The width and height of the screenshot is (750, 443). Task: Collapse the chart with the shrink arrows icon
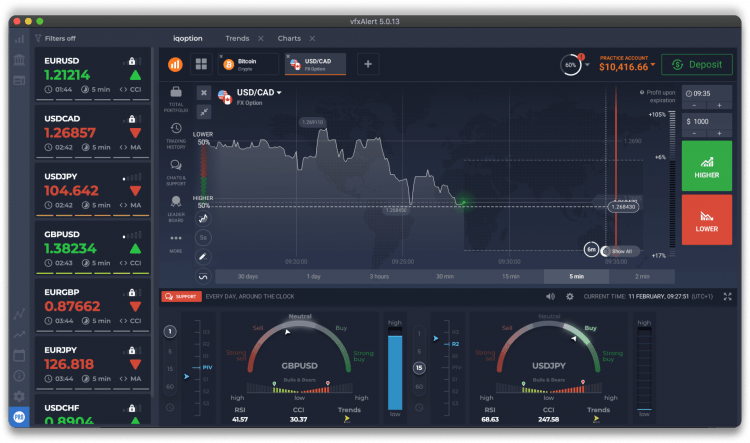[204, 112]
